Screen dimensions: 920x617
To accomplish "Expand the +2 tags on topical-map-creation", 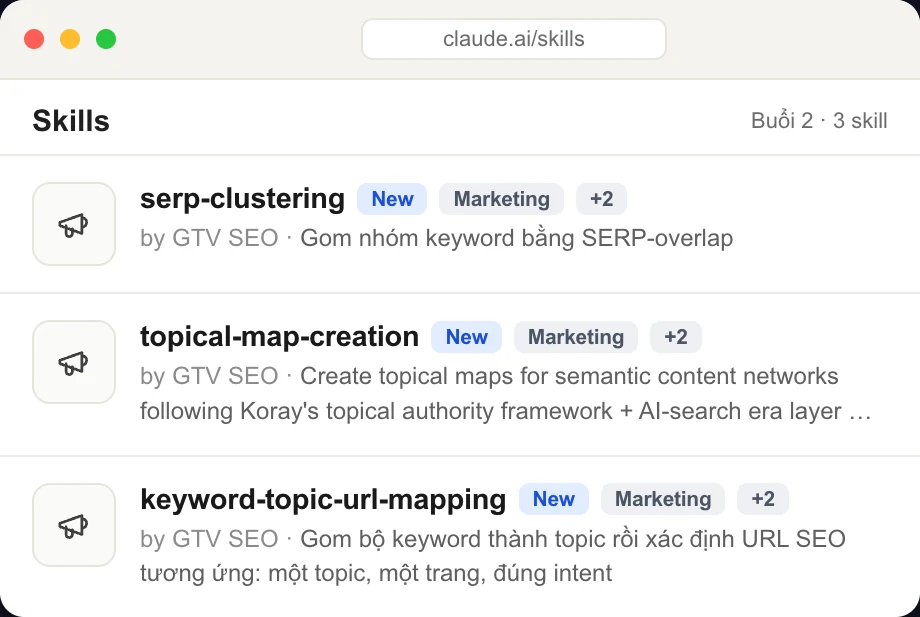I will point(675,337).
